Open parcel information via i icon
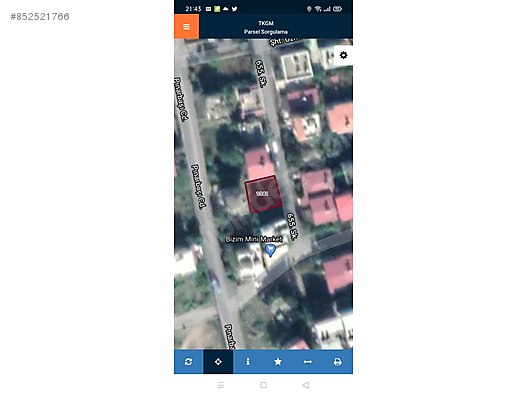Viewport: 528px width, 396px height. click(248, 362)
